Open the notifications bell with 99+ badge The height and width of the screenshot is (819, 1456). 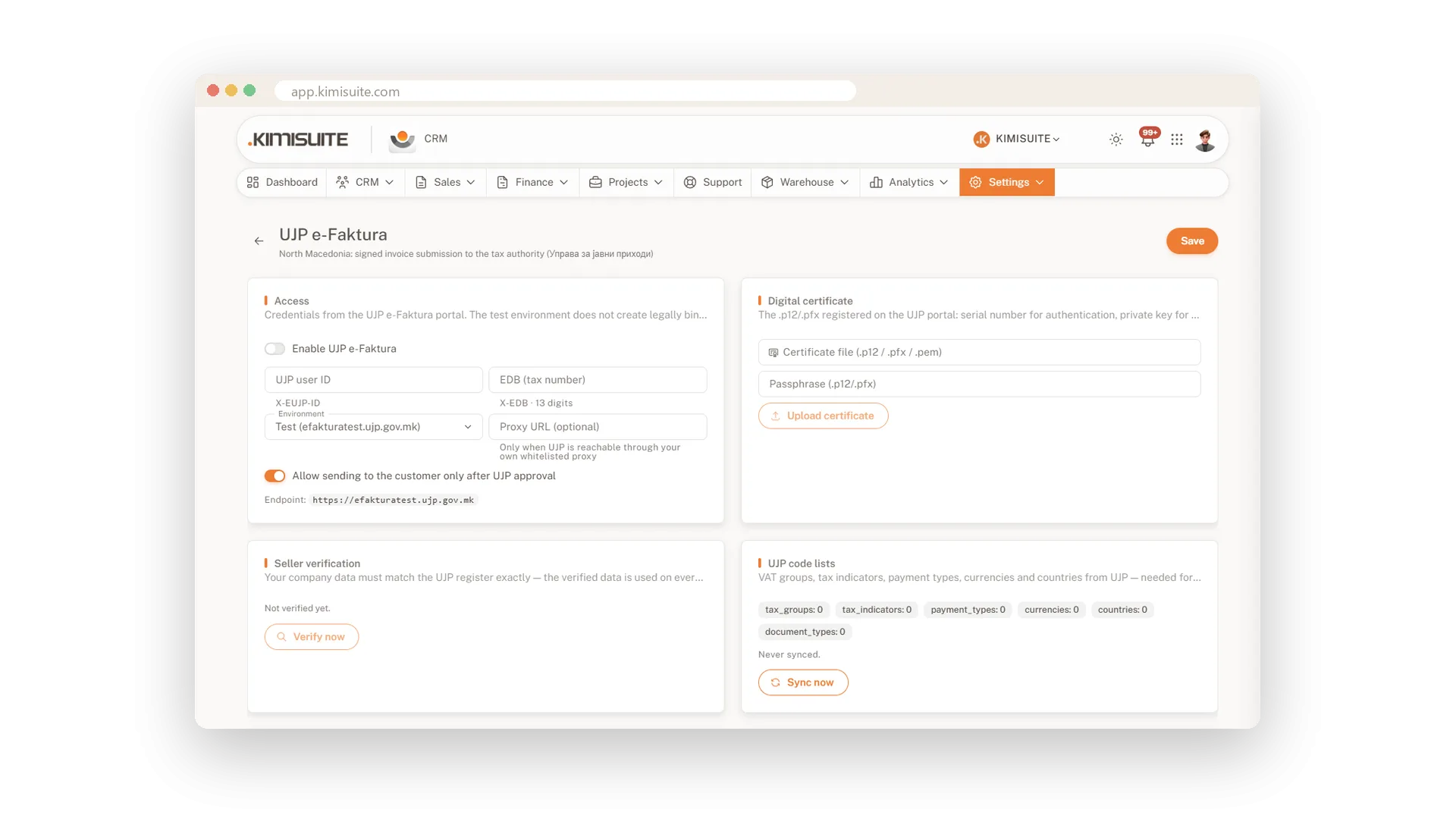(1148, 138)
